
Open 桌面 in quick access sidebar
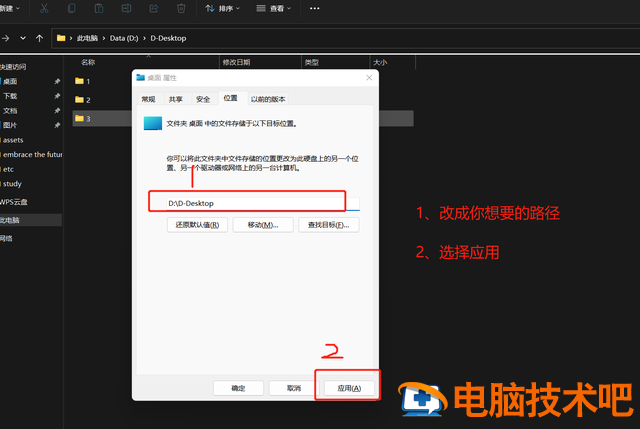point(10,81)
